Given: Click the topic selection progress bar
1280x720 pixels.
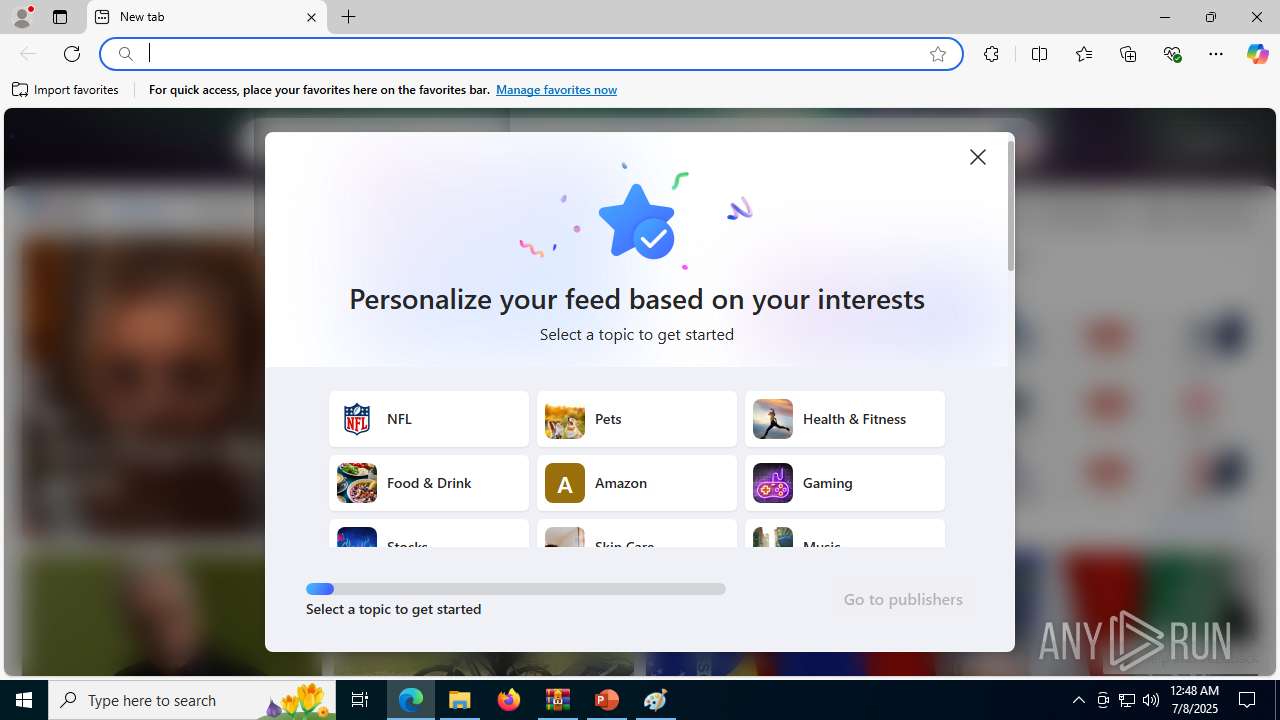Looking at the screenshot, I should pyautogui.click(x=516, y=589).
